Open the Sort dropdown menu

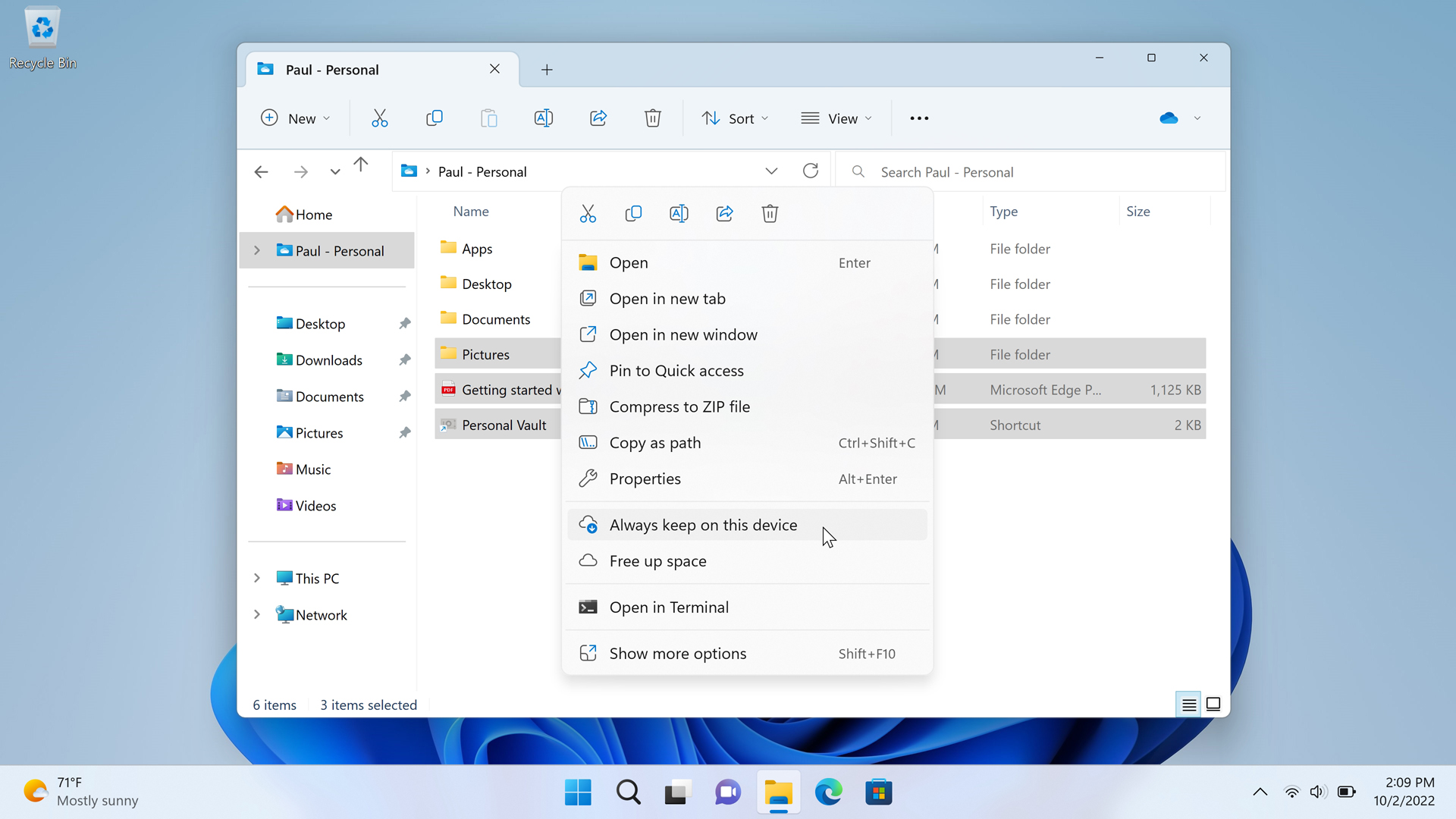pyautogui.click(x=735, y=118)
